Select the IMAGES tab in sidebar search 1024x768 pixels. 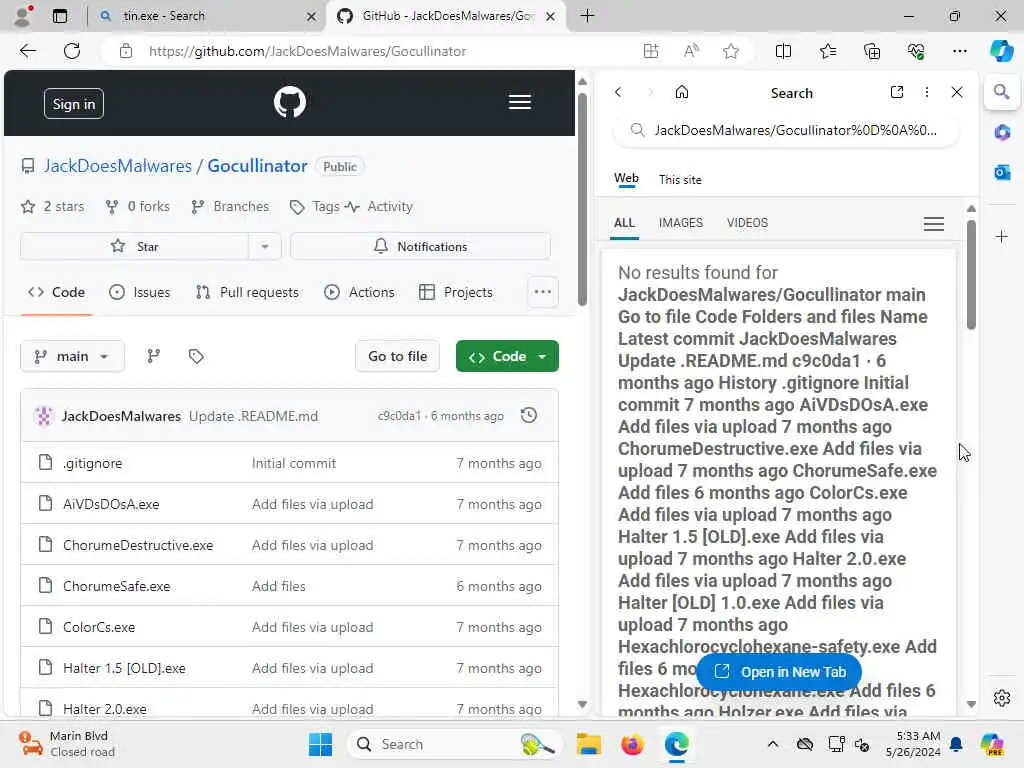point(680,223)
